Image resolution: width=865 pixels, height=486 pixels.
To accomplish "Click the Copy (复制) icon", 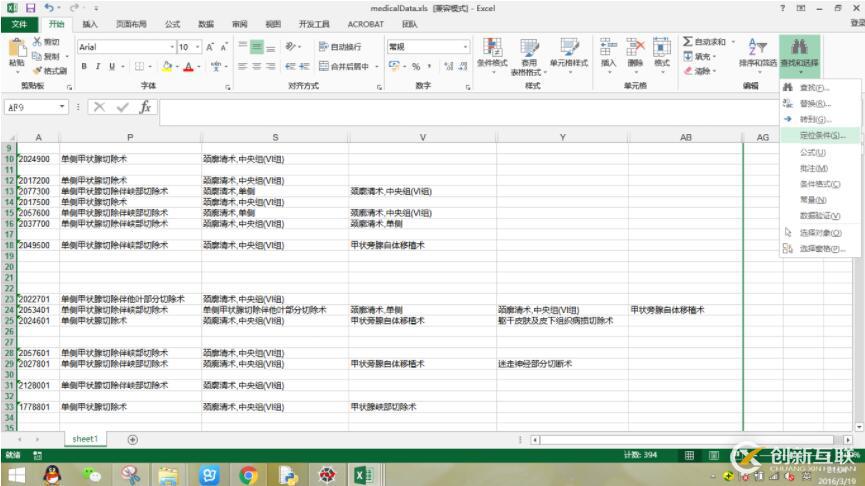I will tap(37, 56).
